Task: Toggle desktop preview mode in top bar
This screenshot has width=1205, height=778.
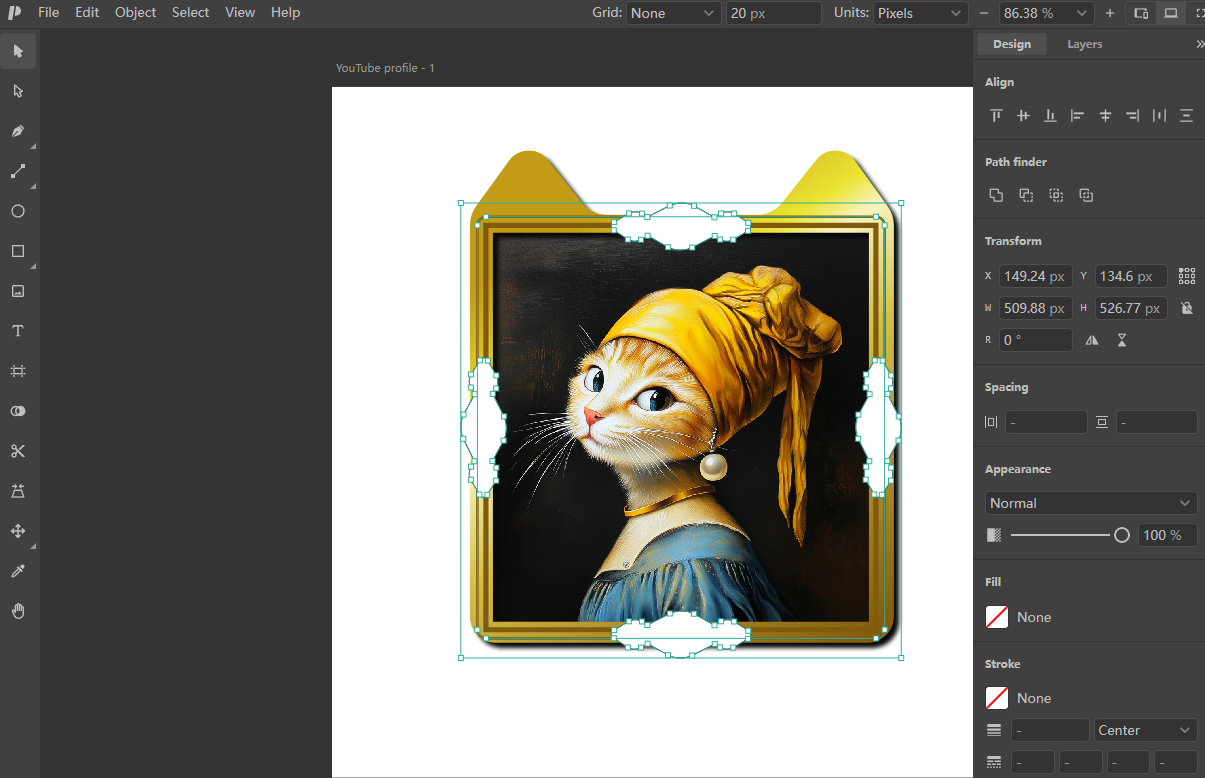Action: [x=1170, y=13]
